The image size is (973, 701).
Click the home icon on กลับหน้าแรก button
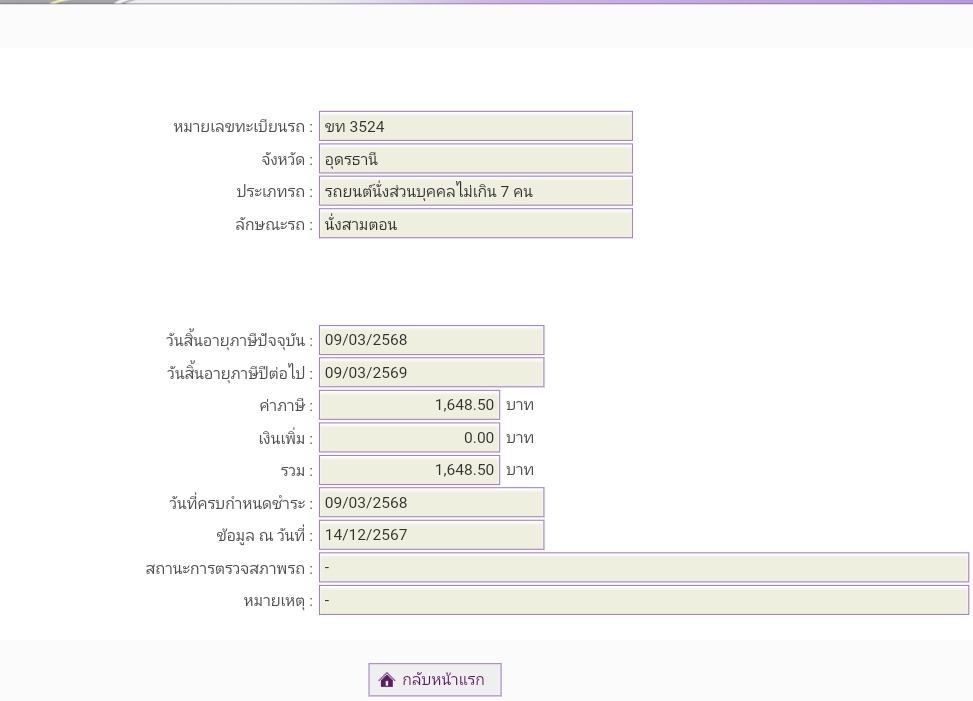click(x=387, y=680)
